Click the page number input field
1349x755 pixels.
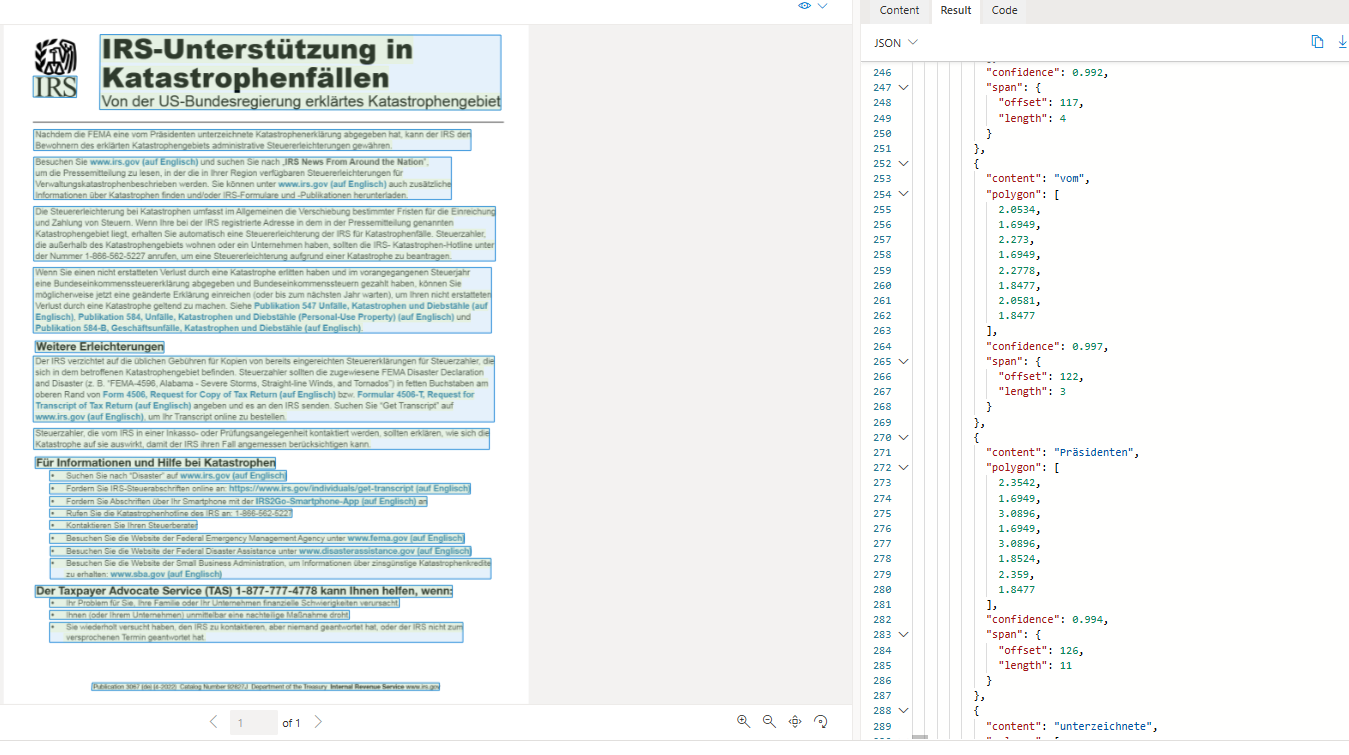coord(254,722)
